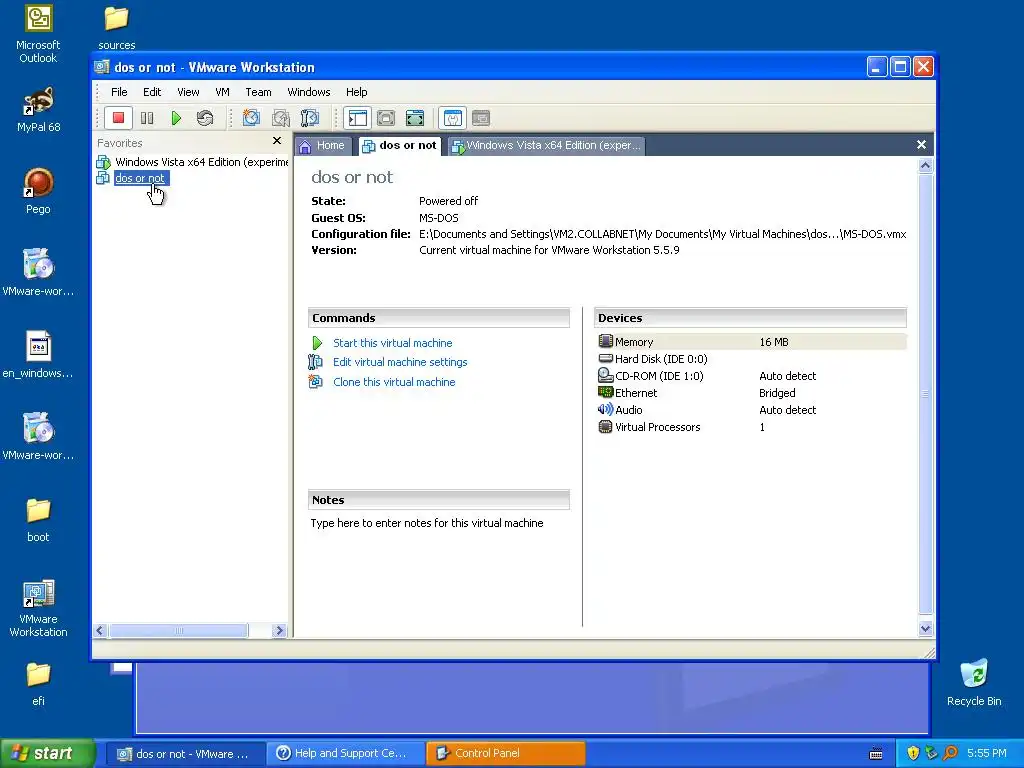The image size is (1024, 768).
Task: Click 'Clone this virtual machine' link
Action: [394, 382]
